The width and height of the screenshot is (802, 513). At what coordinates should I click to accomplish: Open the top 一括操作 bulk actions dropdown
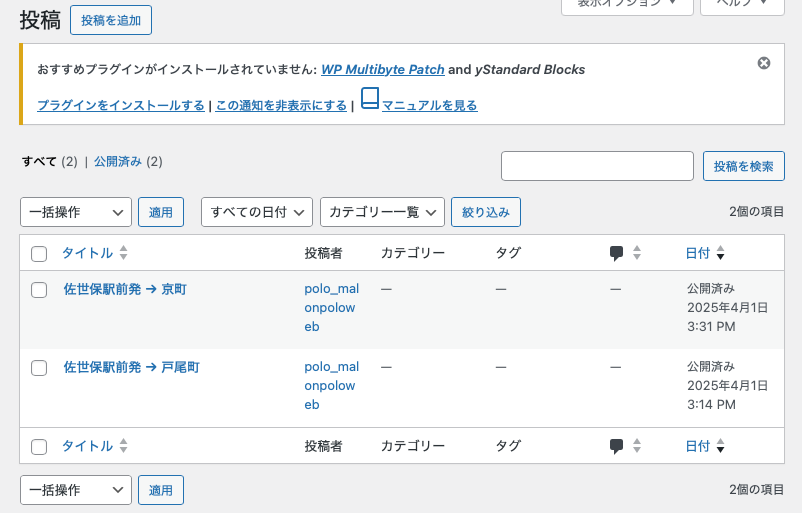76,212
